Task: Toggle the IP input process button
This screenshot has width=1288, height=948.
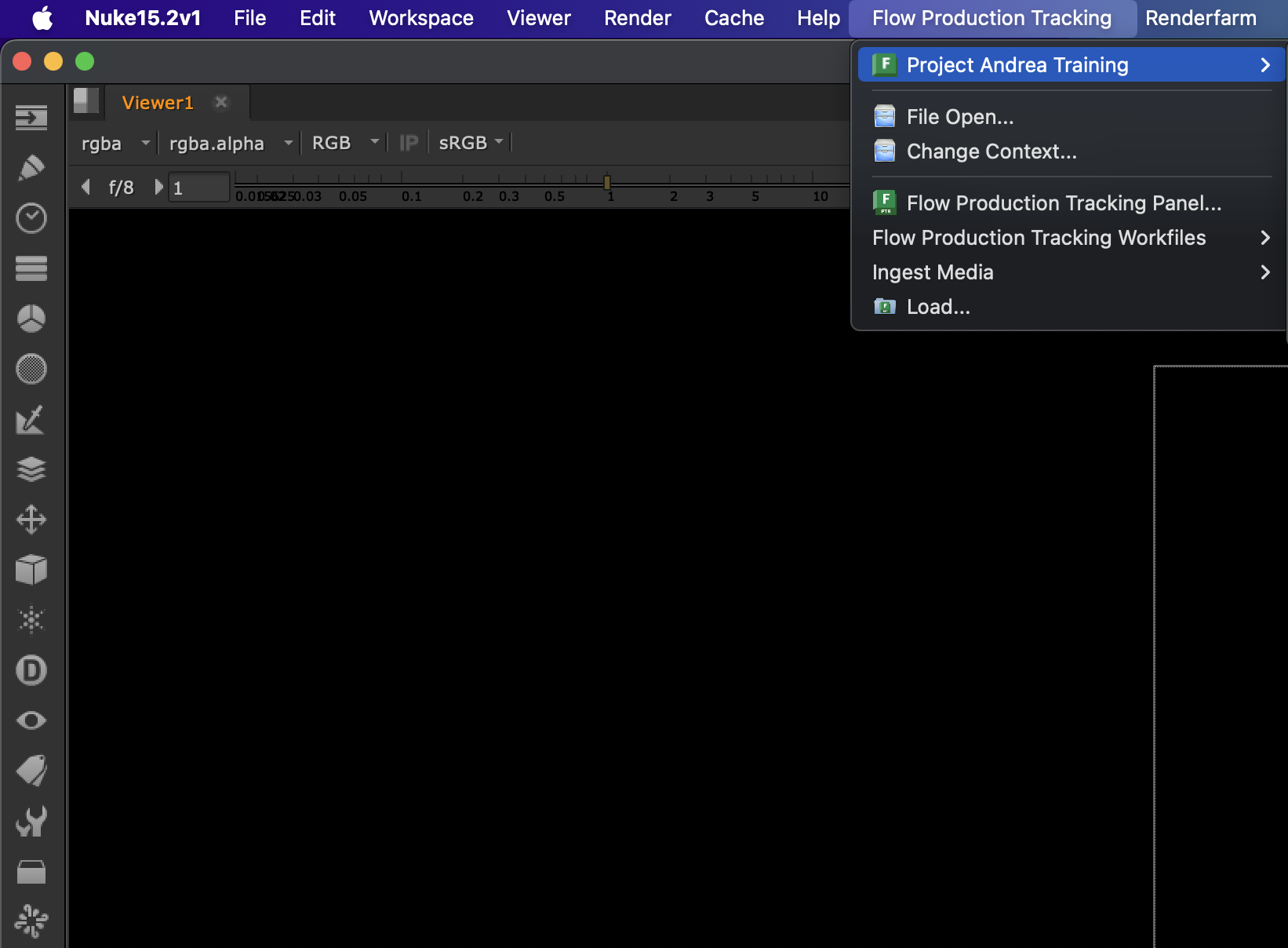Action: [409, 143]
